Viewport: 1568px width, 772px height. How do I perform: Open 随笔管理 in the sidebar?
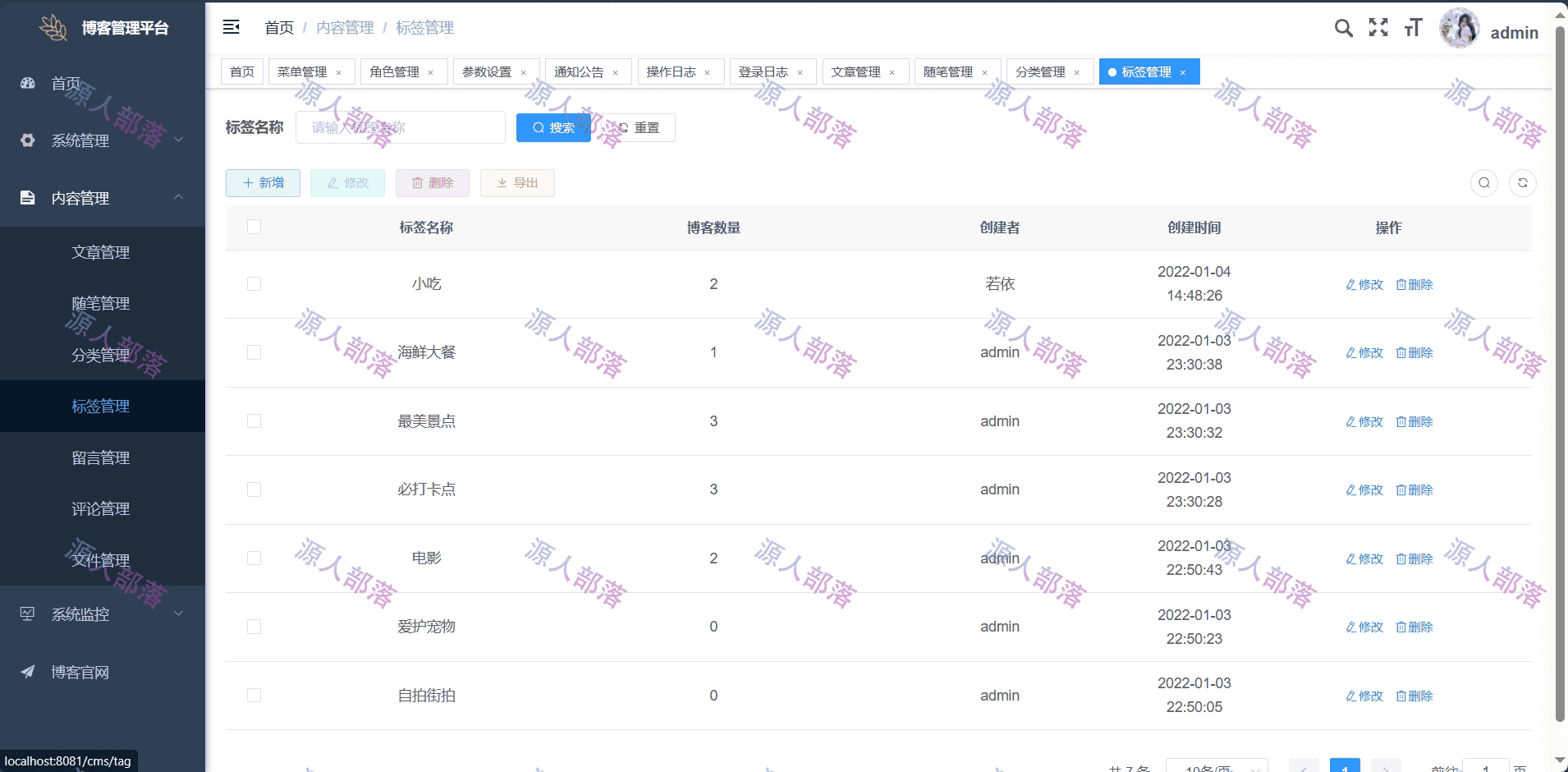pos(103,303)
